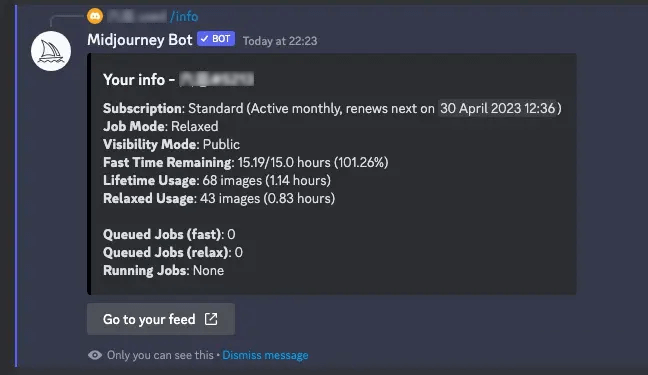Click the orange Discord user avatar icon
Viewport: 648px width, 375px height.
95,17
